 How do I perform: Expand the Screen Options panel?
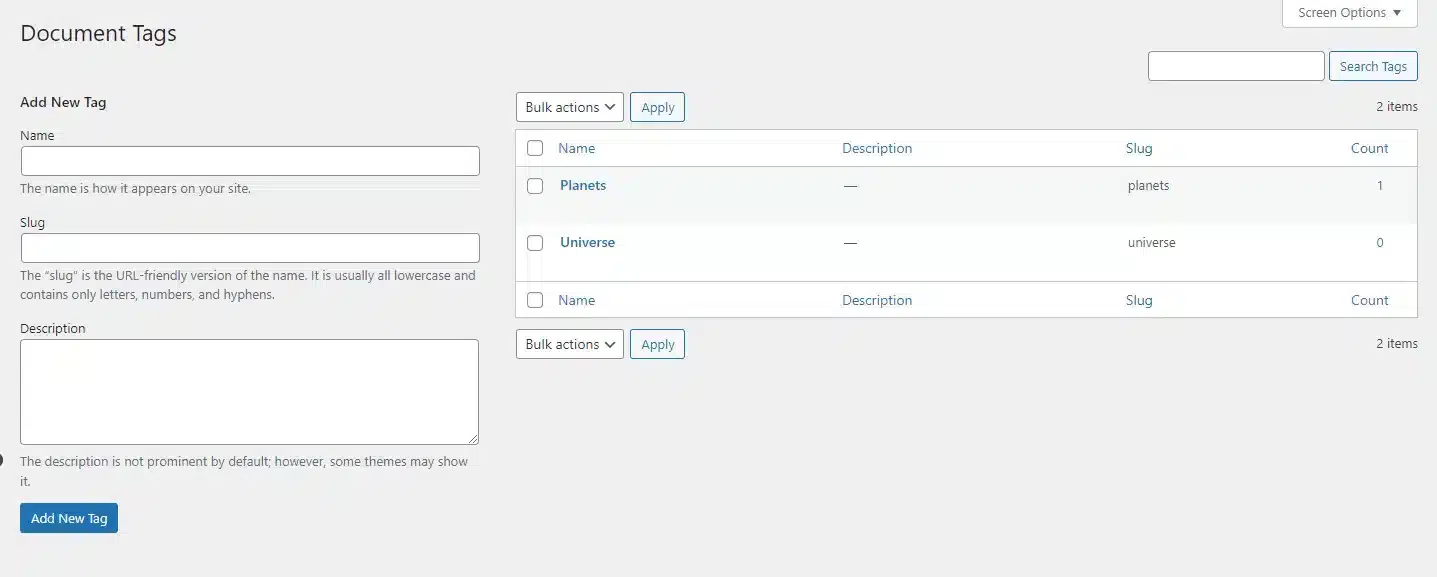point(1349,13)
